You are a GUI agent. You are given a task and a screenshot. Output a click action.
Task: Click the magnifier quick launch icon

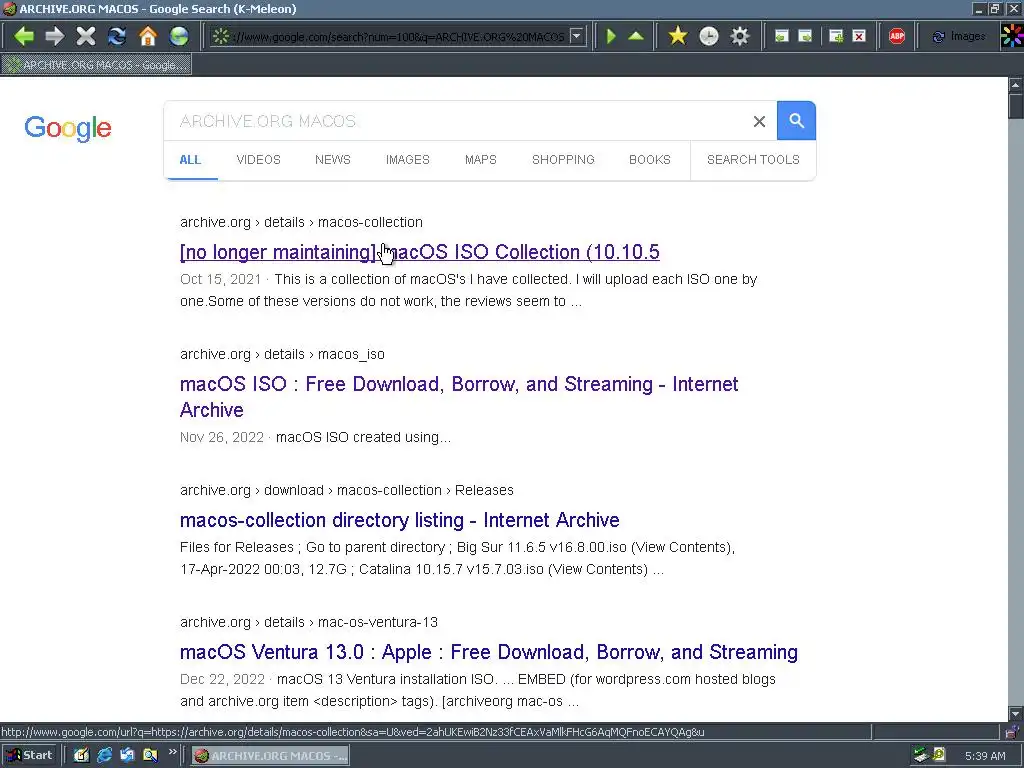[x=150, y=756]
